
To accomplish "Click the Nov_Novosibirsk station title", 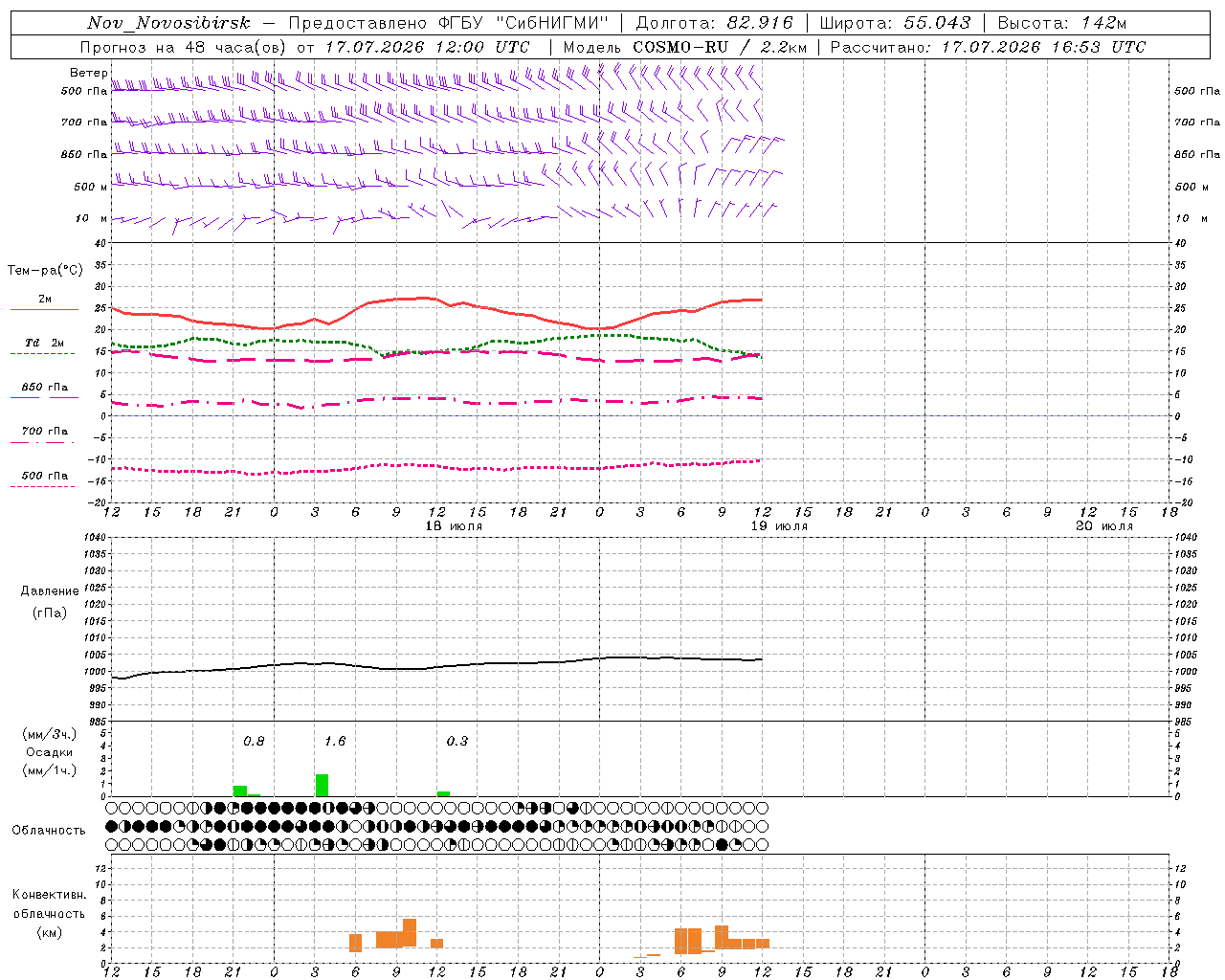I will [168, 23].
